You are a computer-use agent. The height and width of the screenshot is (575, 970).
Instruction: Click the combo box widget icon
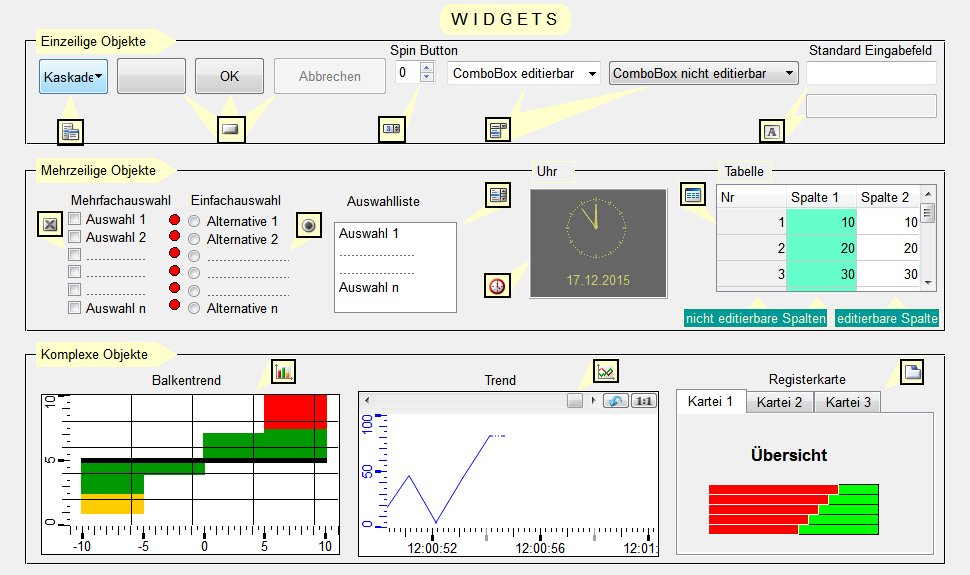tap(498, 129)
